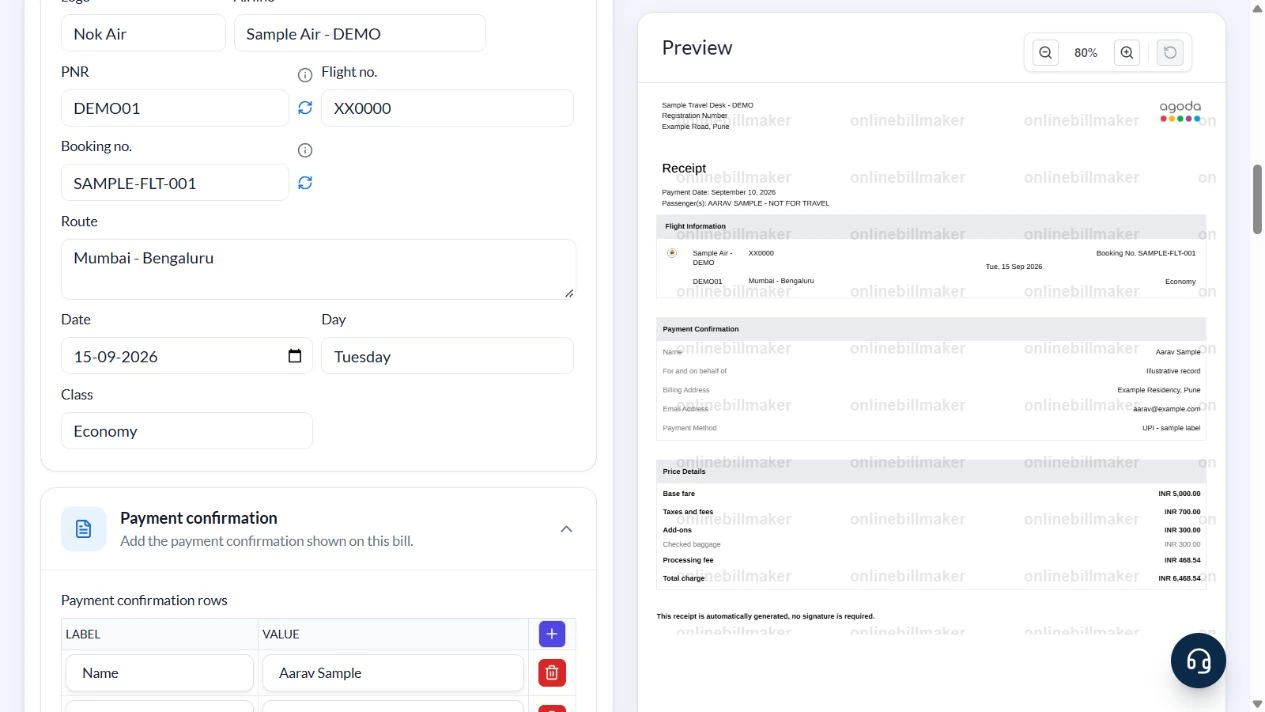This screenshot has width=1265, height=712.
Task: Click the Receipt title in preview
Action: (684, 168)
